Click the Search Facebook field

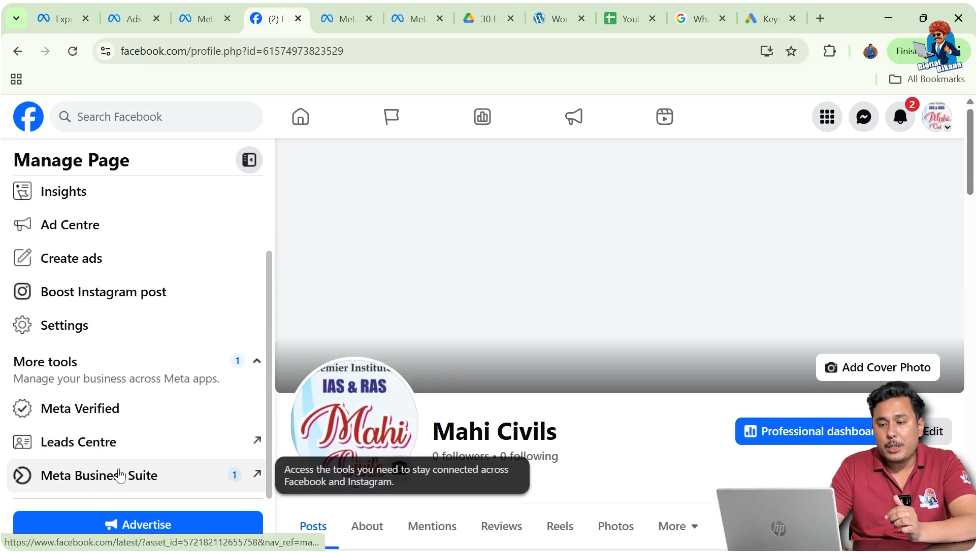point(157,117)
